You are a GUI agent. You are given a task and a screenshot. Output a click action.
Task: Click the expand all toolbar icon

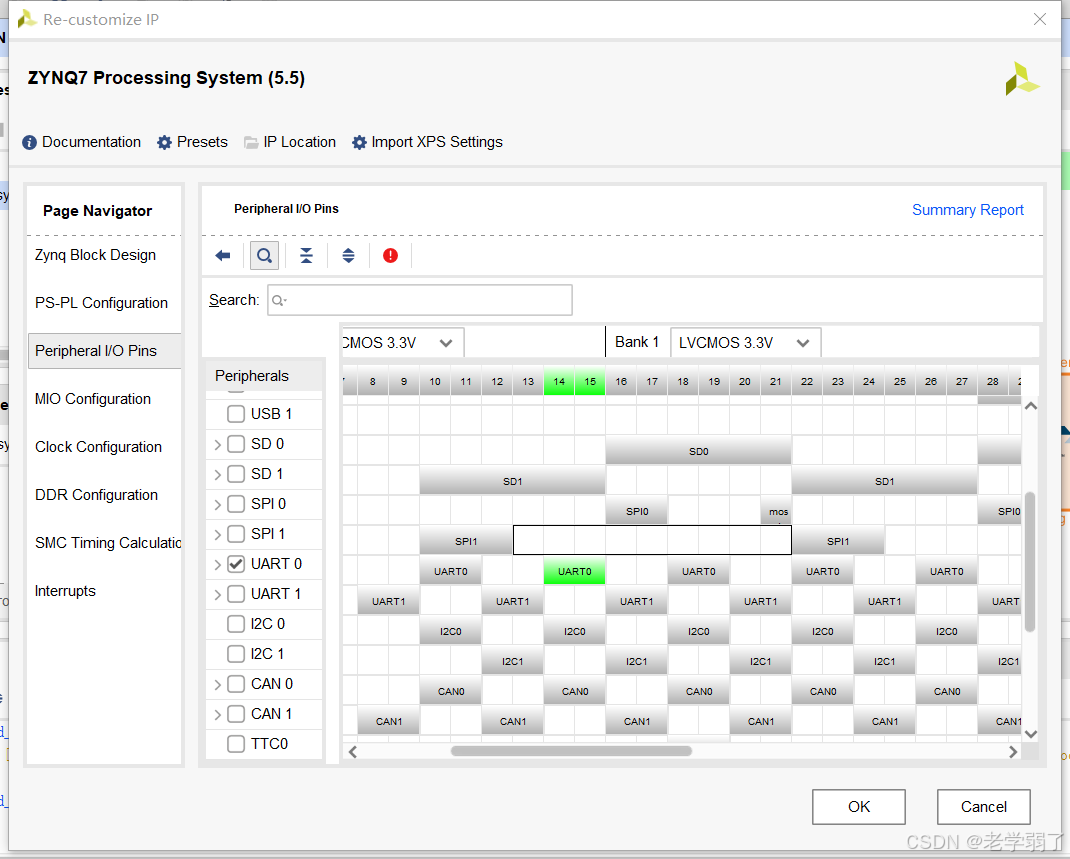coord(348,256)
